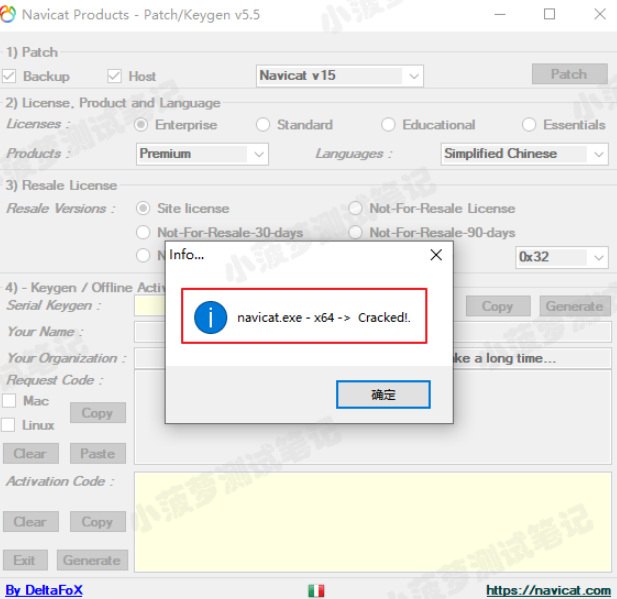Enable the Linux checkbox
Viewport: 617px width, 599px height.
[8, 425]
